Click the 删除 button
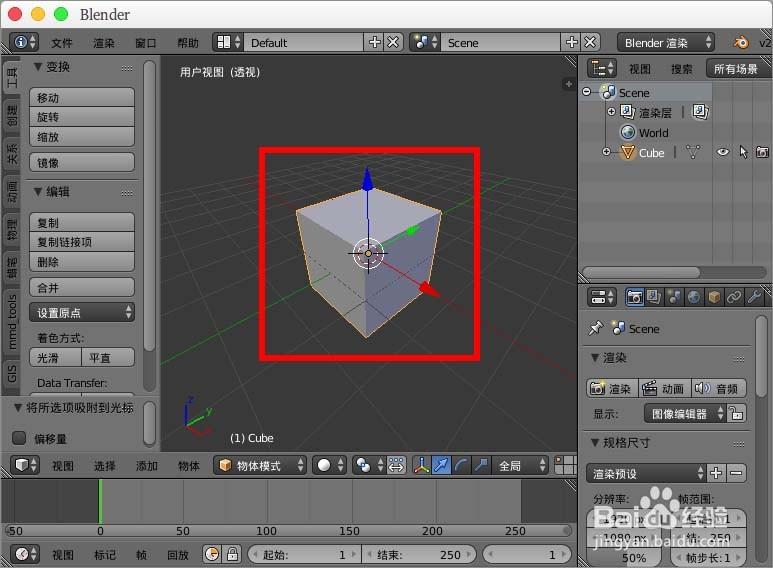 tap(82, 262)
